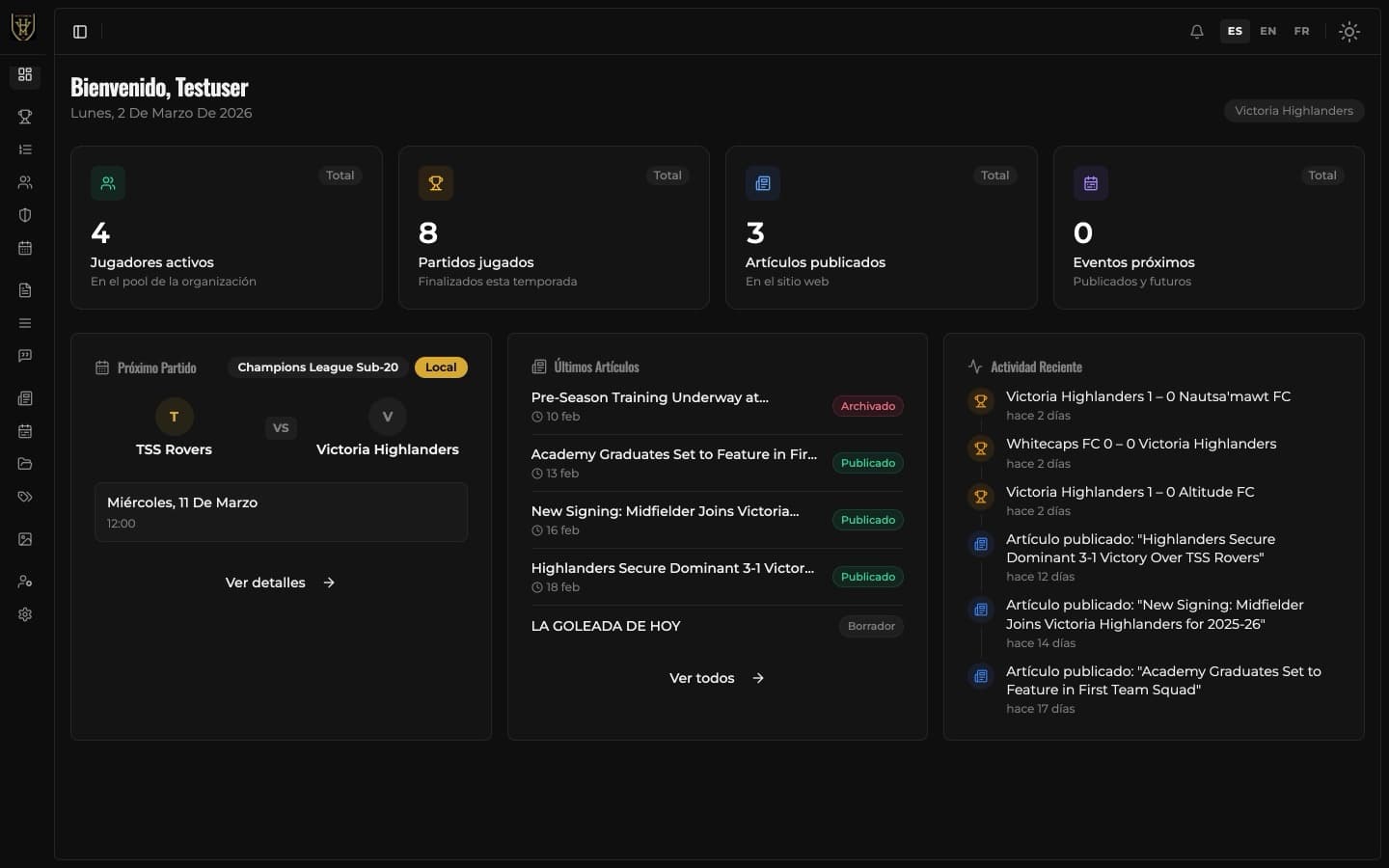Open the Victoria Highlanders organization selector
The width and height of the screenshot is (1389, 868).
[1293, 111]
